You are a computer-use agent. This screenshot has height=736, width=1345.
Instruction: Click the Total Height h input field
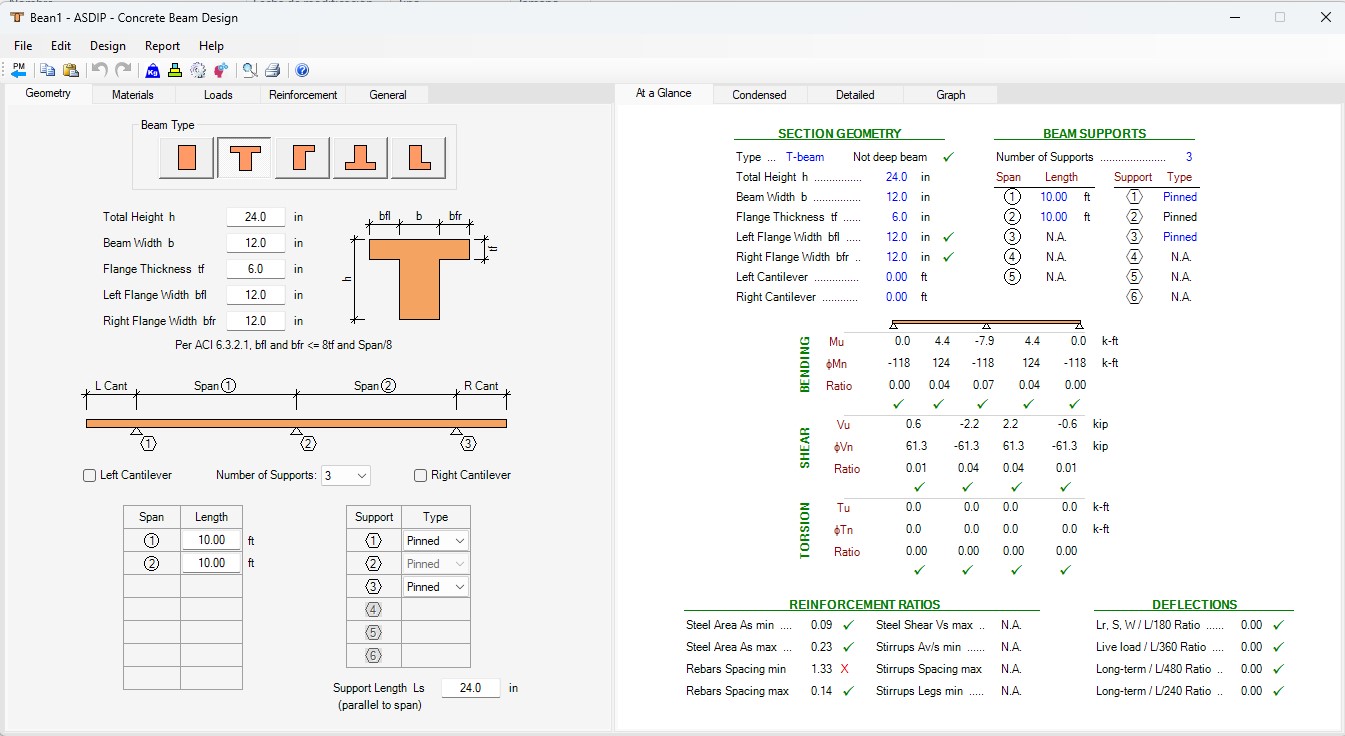coord(256,217)
